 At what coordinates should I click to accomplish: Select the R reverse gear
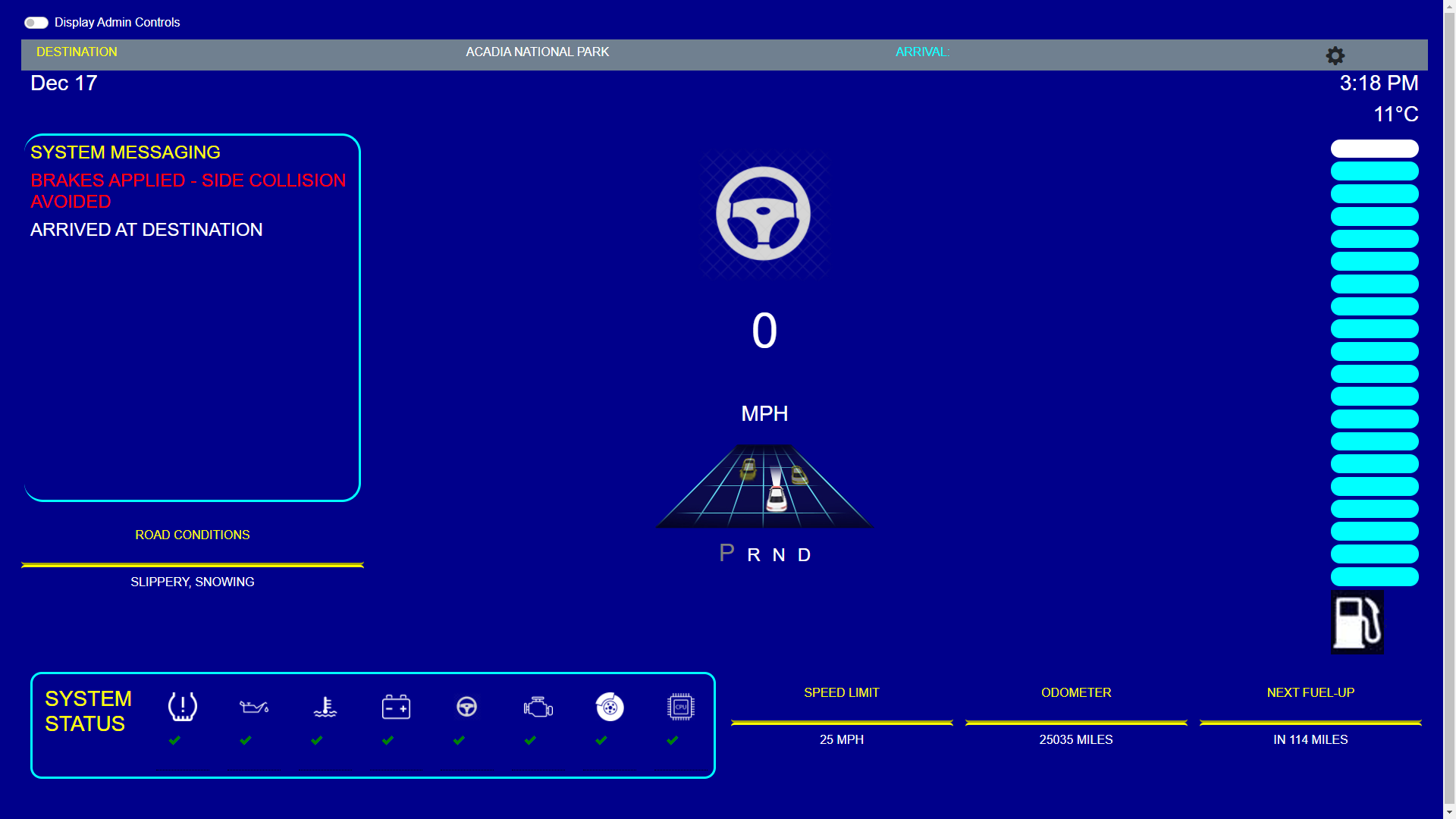[x=754, y=555]
